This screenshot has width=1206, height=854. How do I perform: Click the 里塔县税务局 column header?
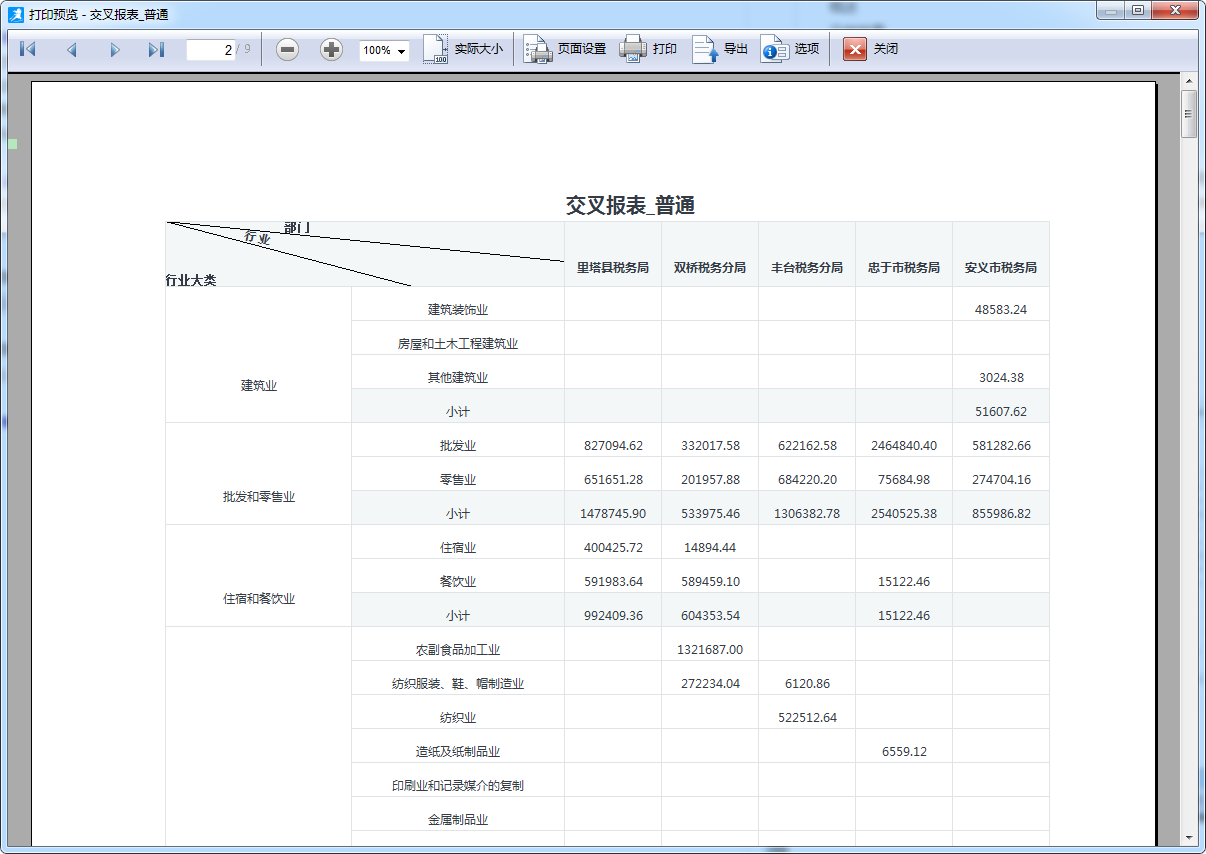coord(612,268)
